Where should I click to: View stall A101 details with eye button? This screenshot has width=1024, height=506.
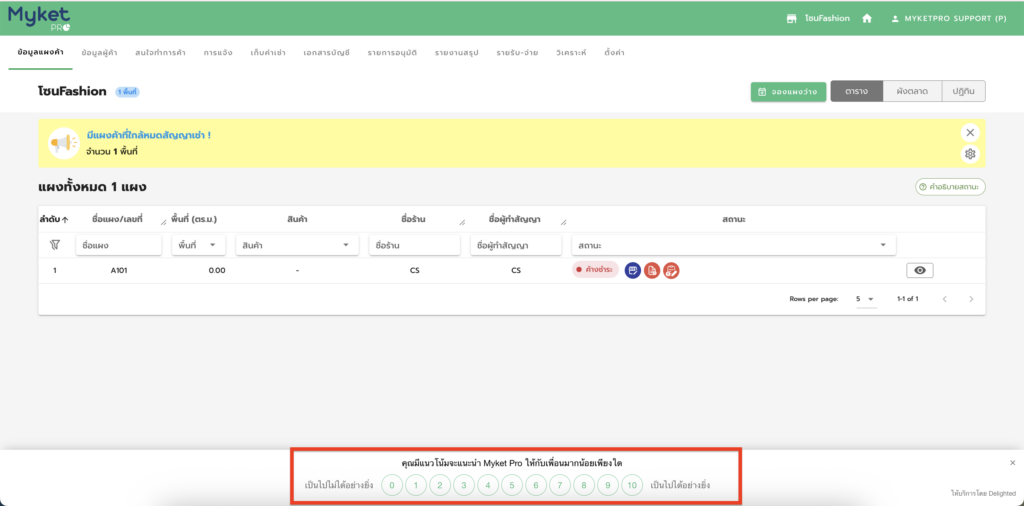[920, 270]
